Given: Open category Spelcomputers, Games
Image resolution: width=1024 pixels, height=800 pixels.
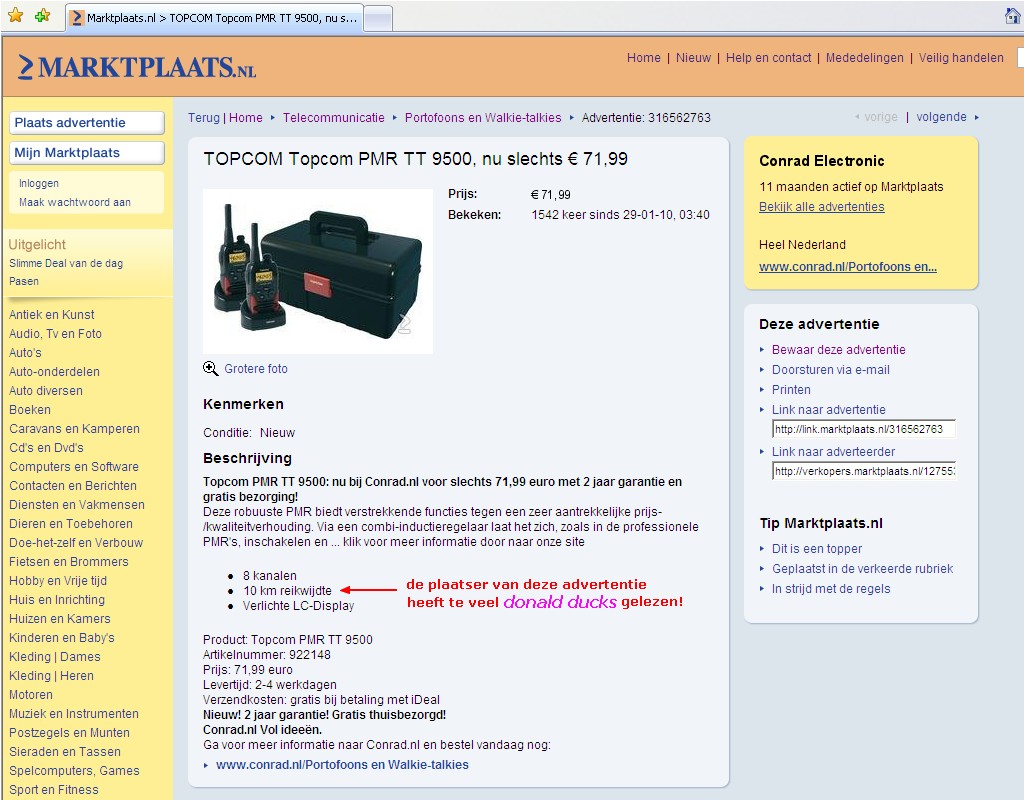Looking at the screenshot, I should click(74, 771).
